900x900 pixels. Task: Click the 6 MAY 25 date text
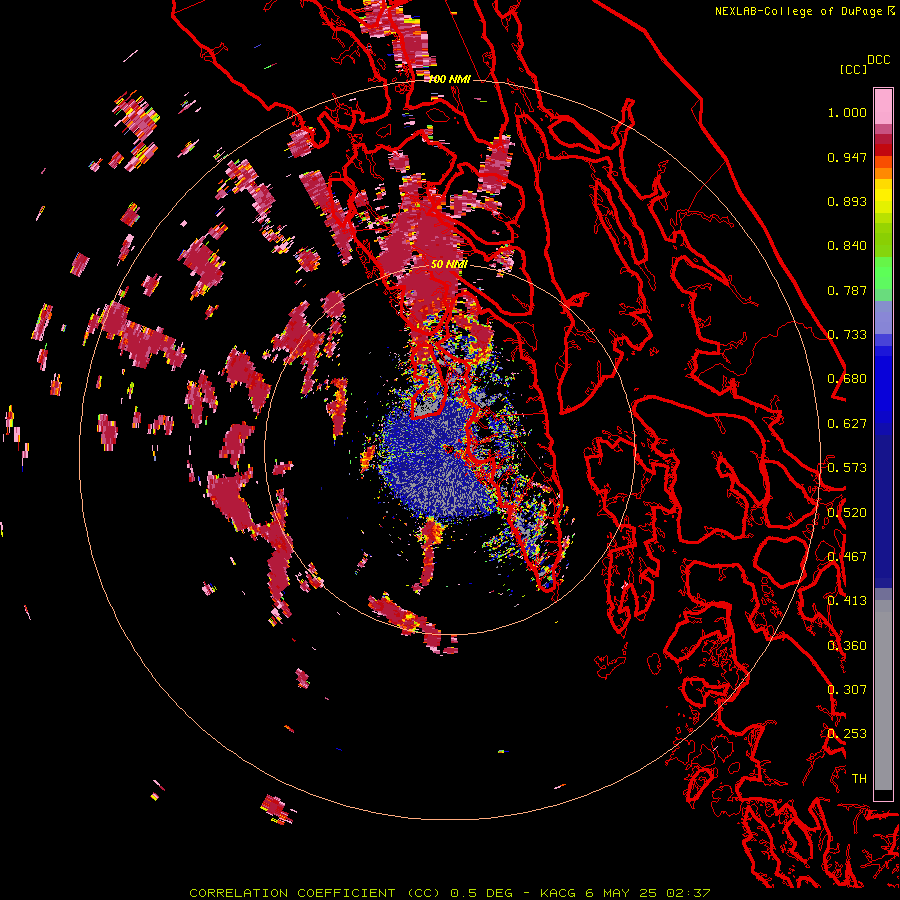(x=622, y=893)
